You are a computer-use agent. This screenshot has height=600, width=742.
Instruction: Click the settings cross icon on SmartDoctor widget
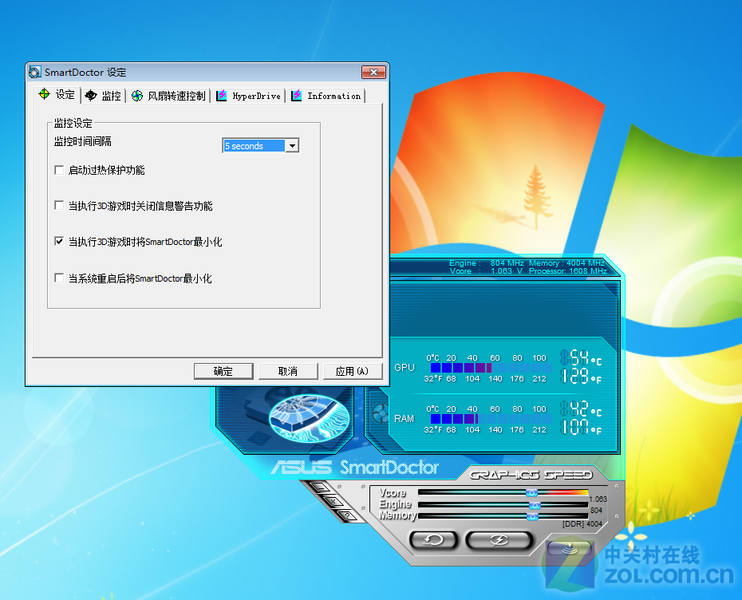click(x=333, y=502)
